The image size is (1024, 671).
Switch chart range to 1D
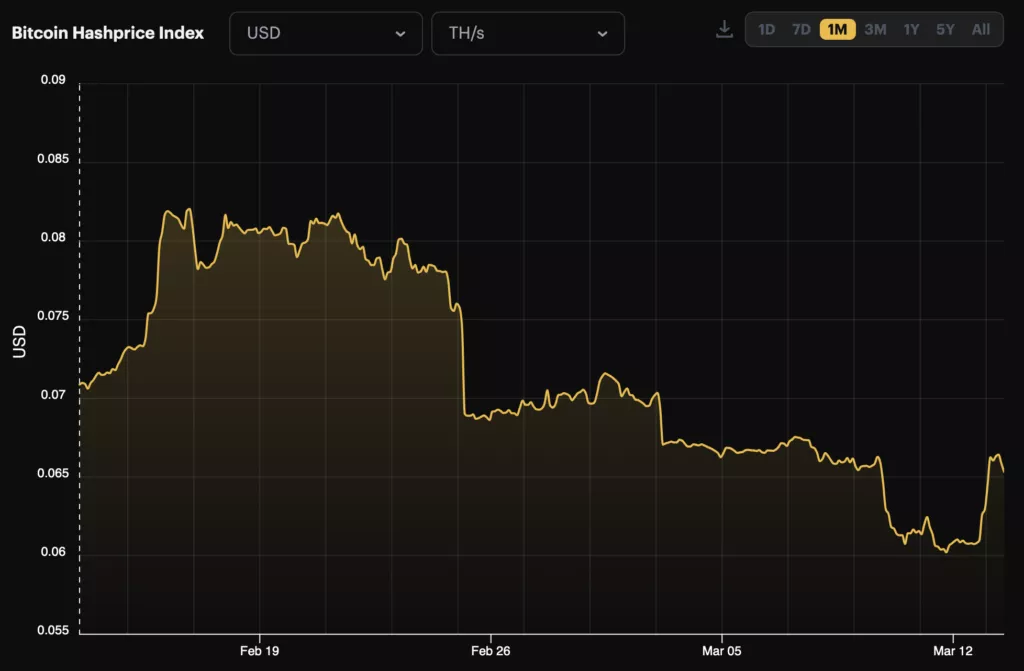[766, 29]
